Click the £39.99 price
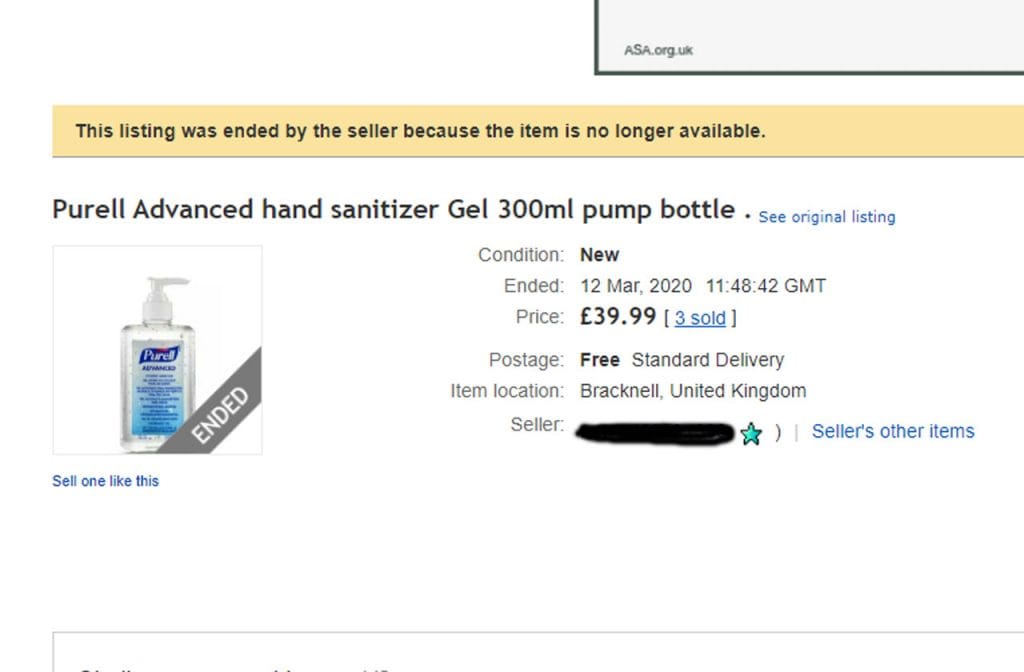 point(618,317)
